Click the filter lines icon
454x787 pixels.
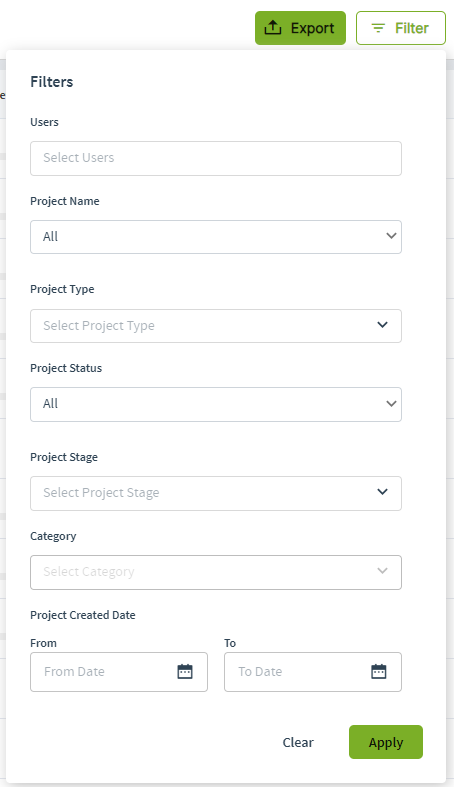[378, 28]
